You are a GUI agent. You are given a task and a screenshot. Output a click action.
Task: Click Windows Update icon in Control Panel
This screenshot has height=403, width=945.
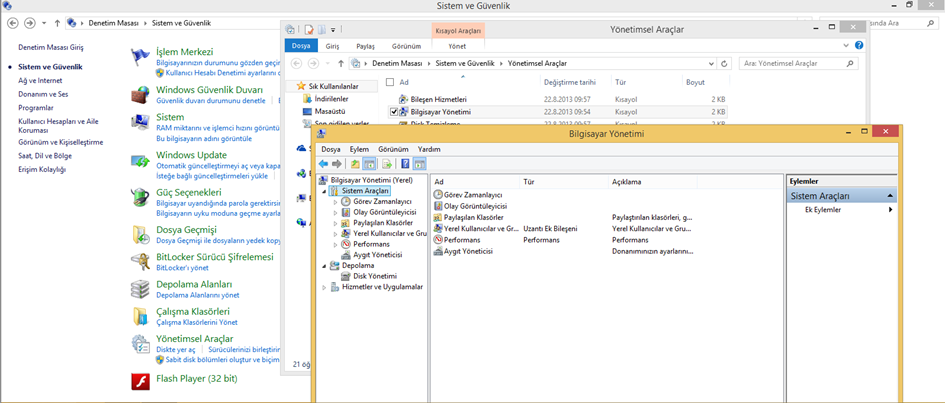click(140, 161)
